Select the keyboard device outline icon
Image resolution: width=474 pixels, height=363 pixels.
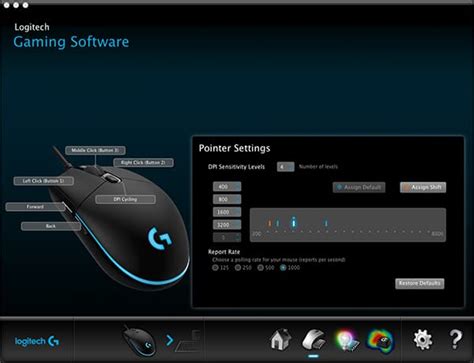pyautogui.click(x=188, y=341)
